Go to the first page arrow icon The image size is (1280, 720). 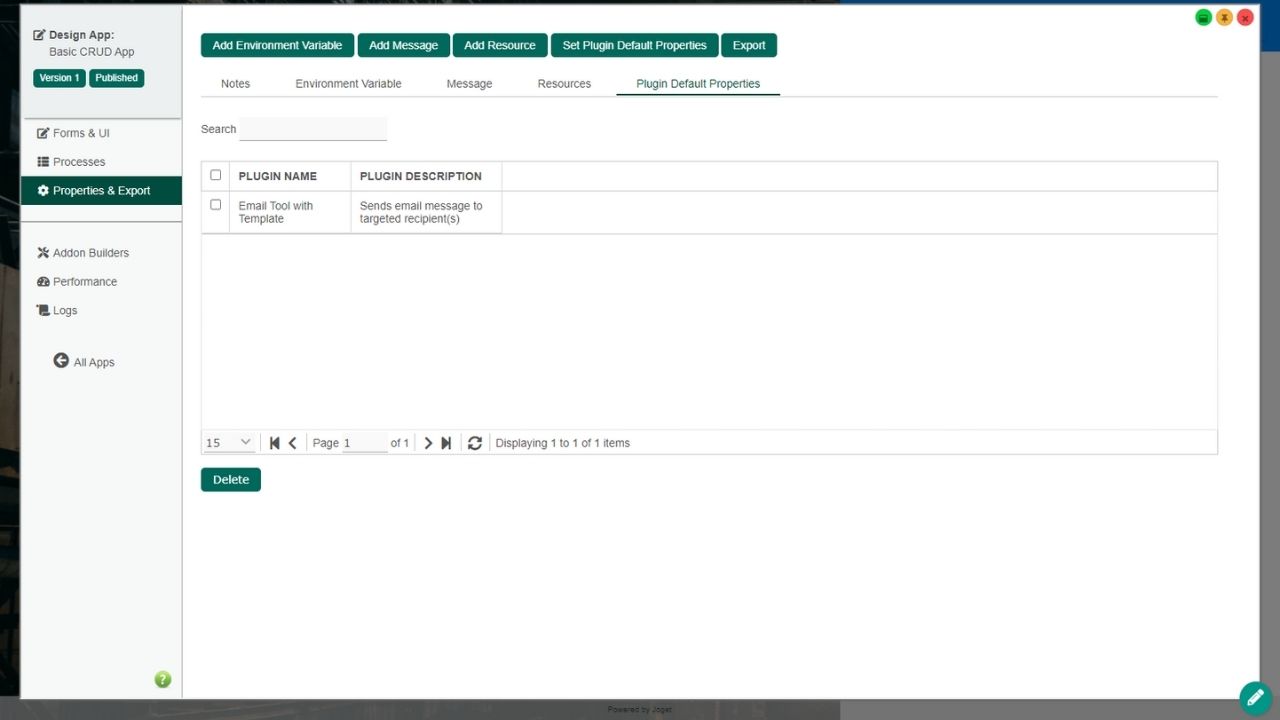click(275, 443)
